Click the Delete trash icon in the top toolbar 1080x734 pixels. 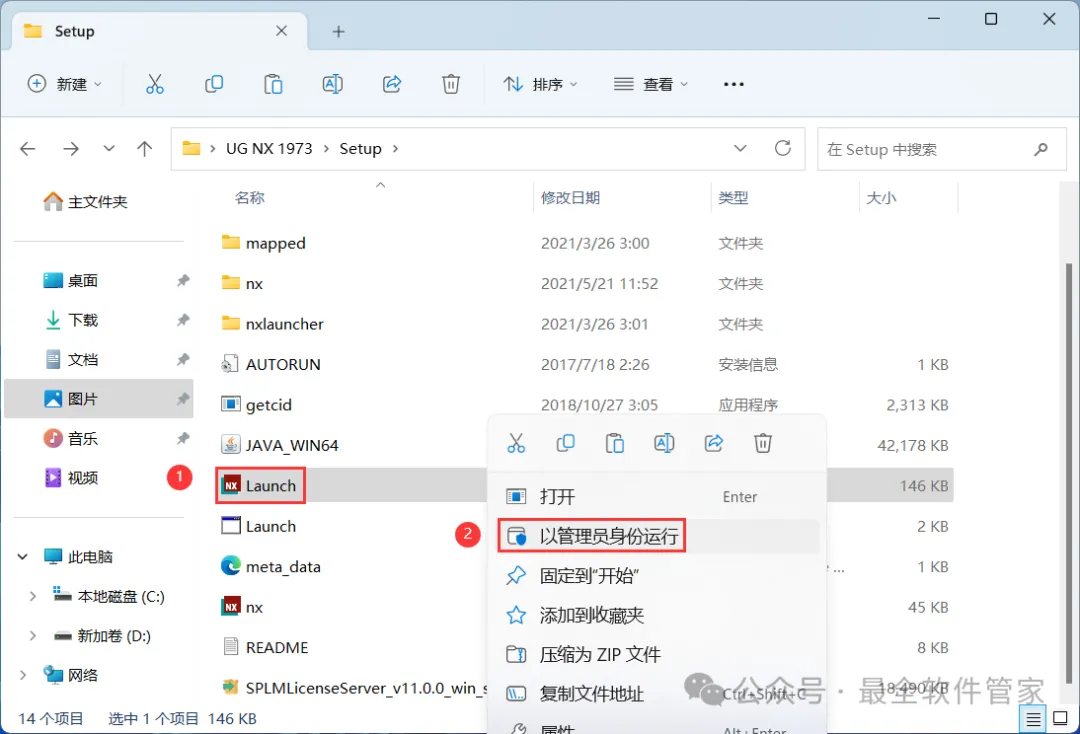[x=450, y=84]
